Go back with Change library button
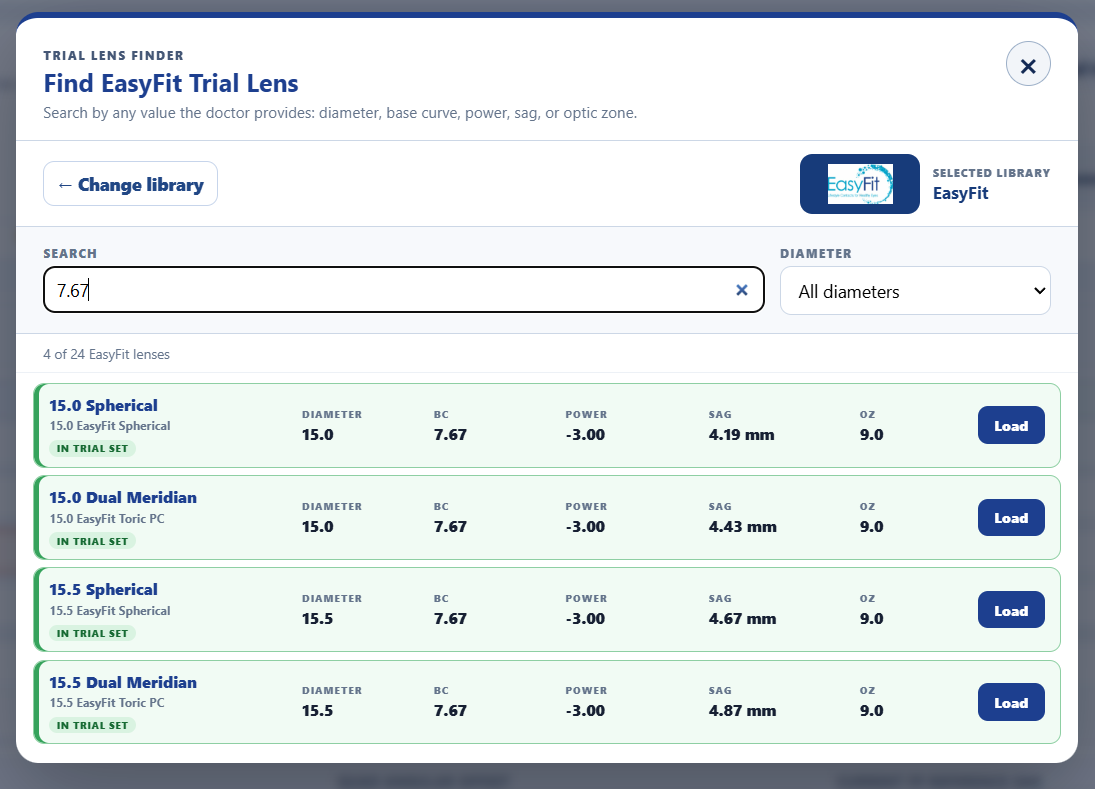 click(131, 184)
